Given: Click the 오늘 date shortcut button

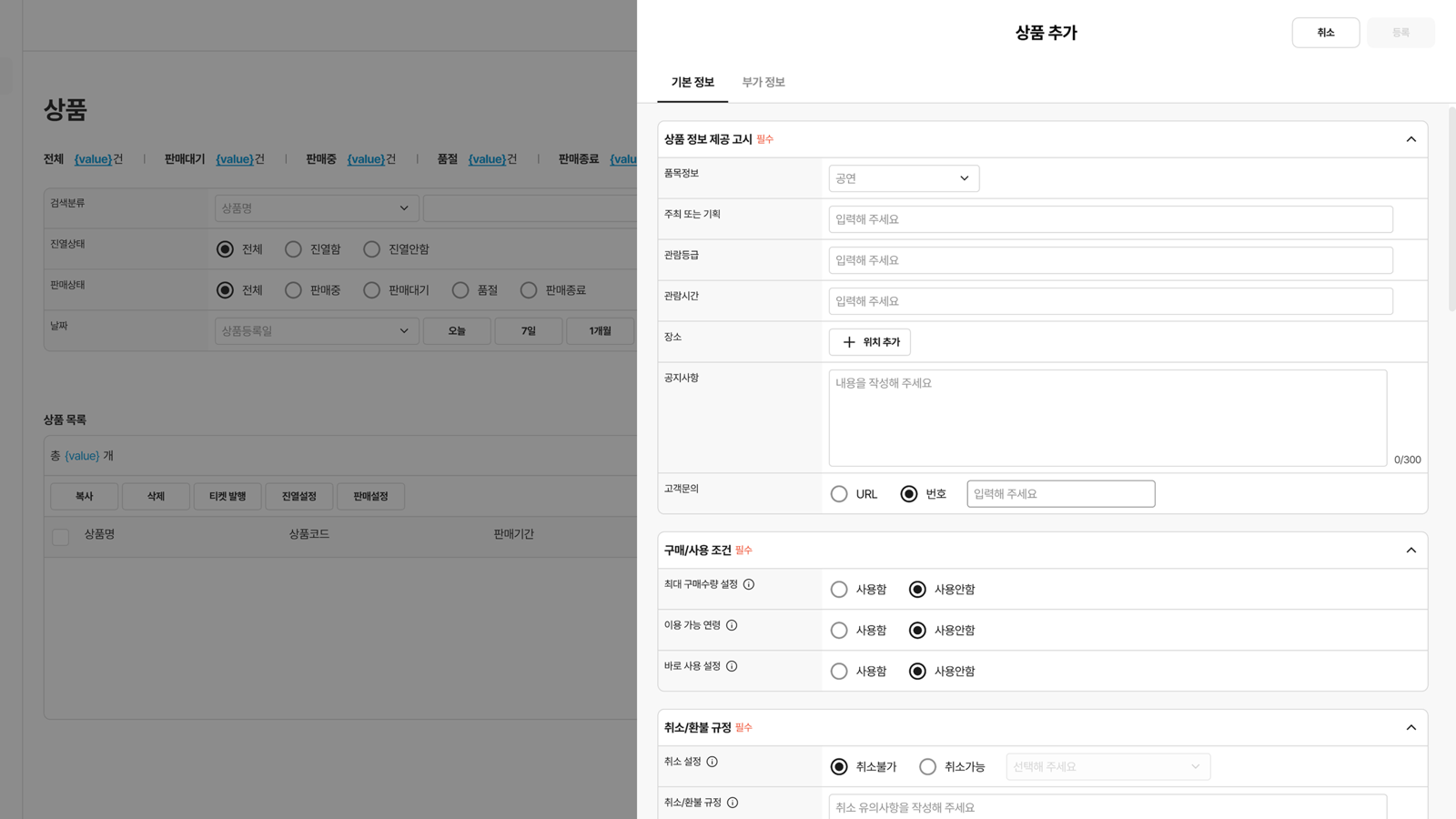Looking at the screenshot, I should coord(457,331).
